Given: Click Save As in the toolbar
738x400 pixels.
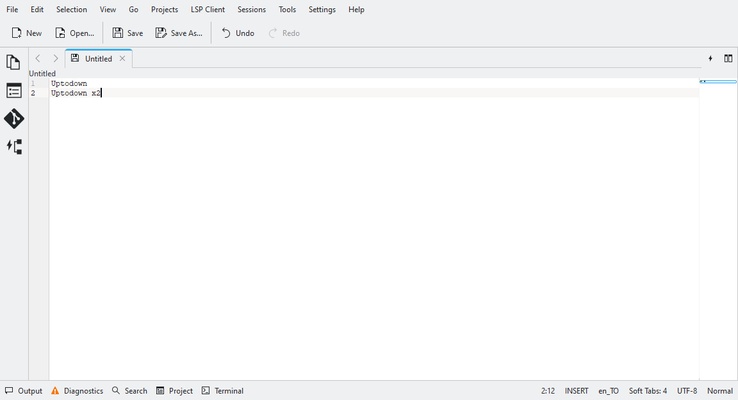Looking at the screenshot, I should (179, 33).
